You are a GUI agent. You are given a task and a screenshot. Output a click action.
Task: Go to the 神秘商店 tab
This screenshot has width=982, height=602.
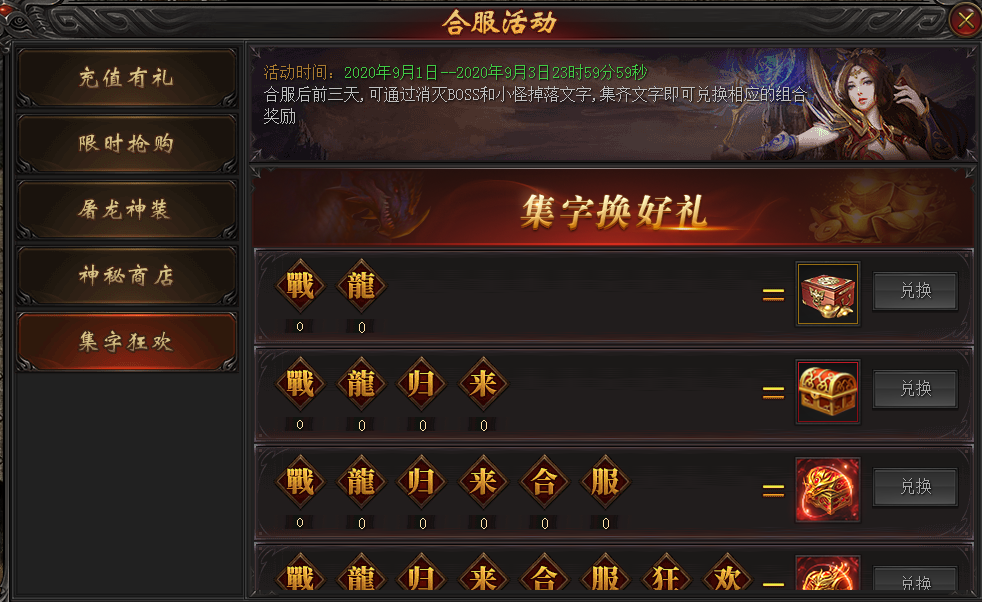coord(127,276)
